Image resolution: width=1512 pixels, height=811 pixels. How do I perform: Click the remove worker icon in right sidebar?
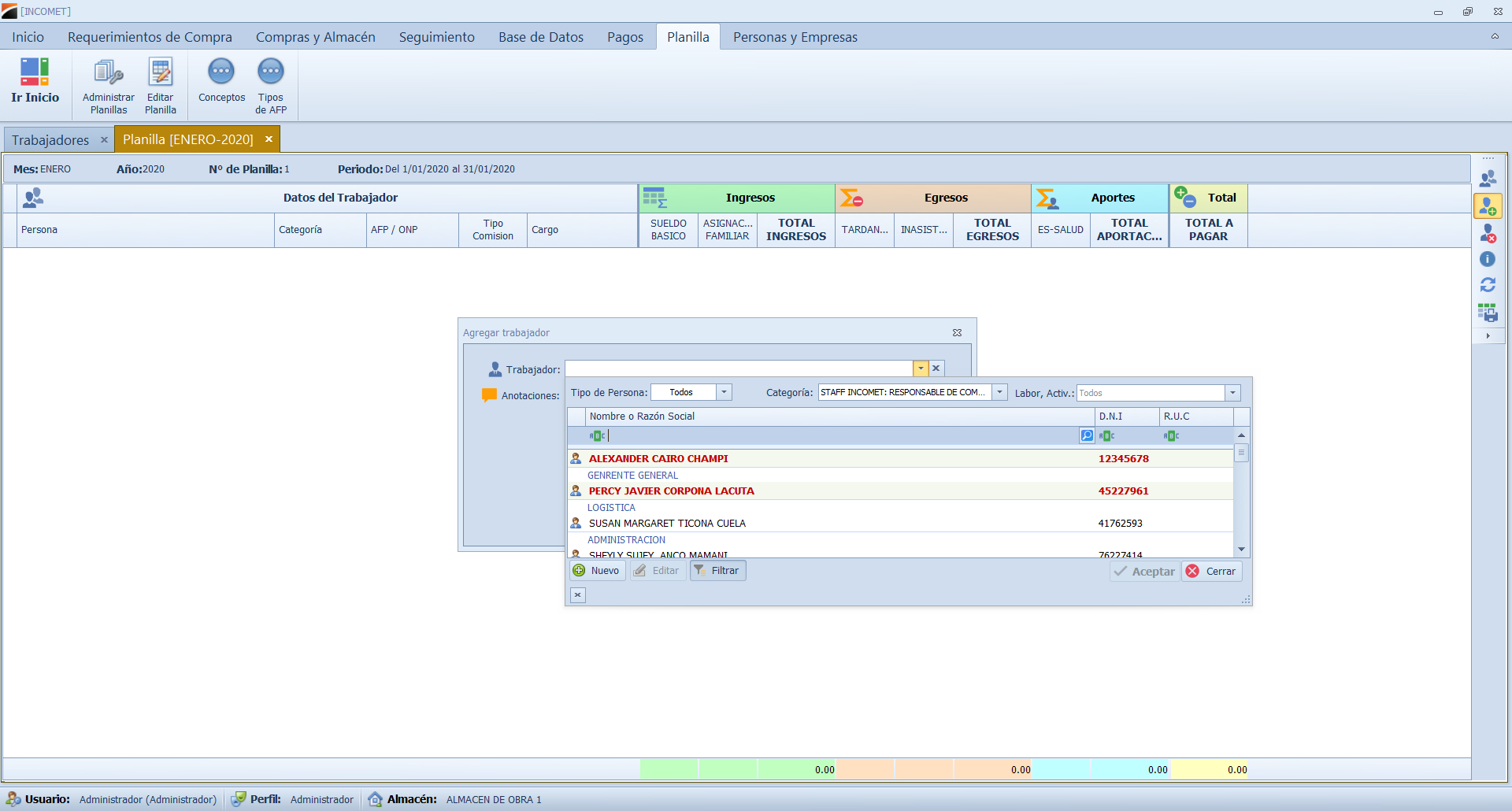1488,233
